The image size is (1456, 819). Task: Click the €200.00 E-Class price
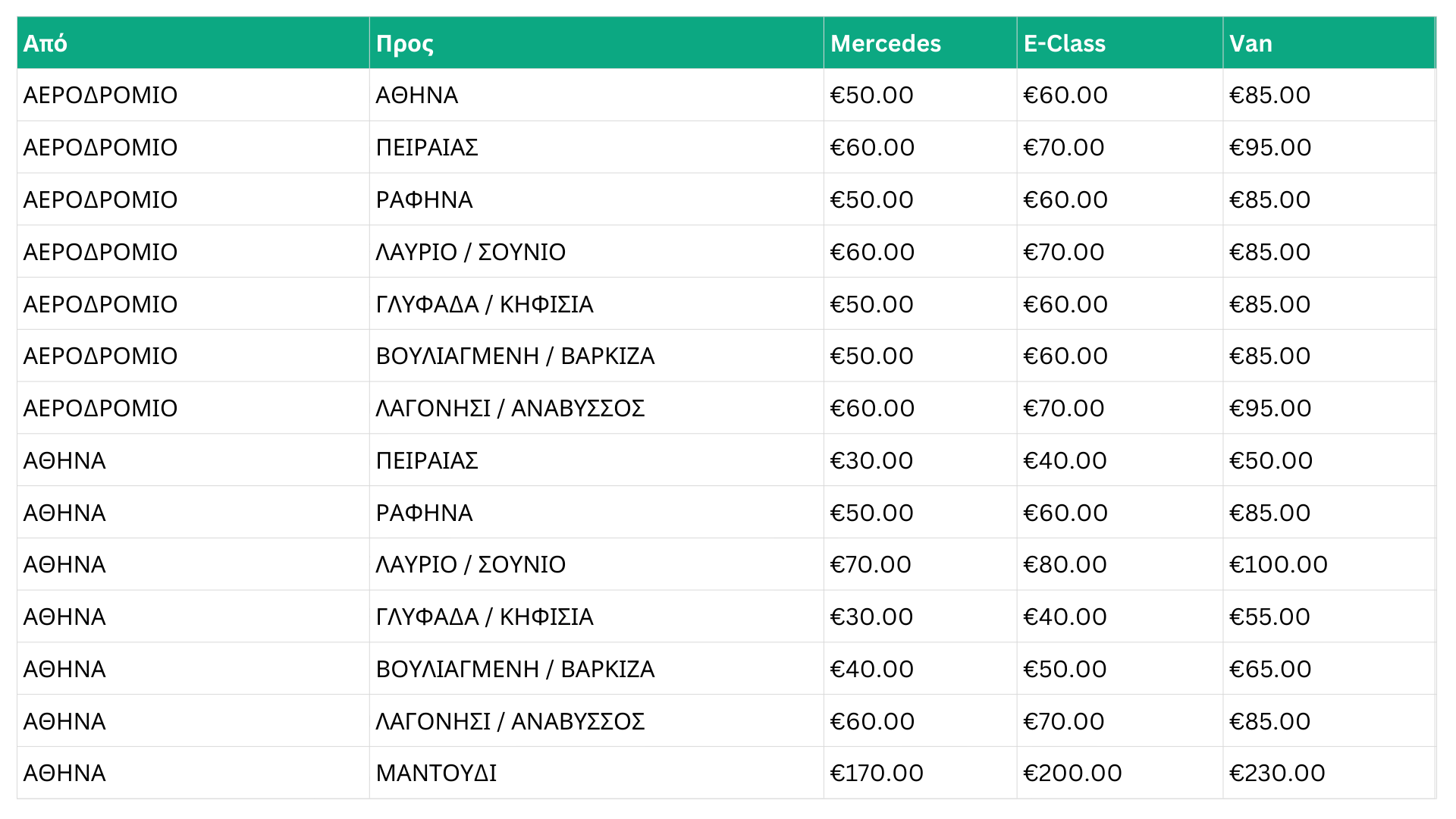click(1072, 773)
